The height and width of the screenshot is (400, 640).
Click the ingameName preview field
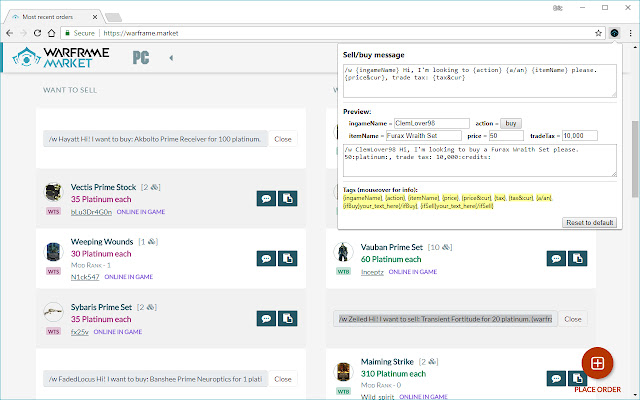(432, 123)
